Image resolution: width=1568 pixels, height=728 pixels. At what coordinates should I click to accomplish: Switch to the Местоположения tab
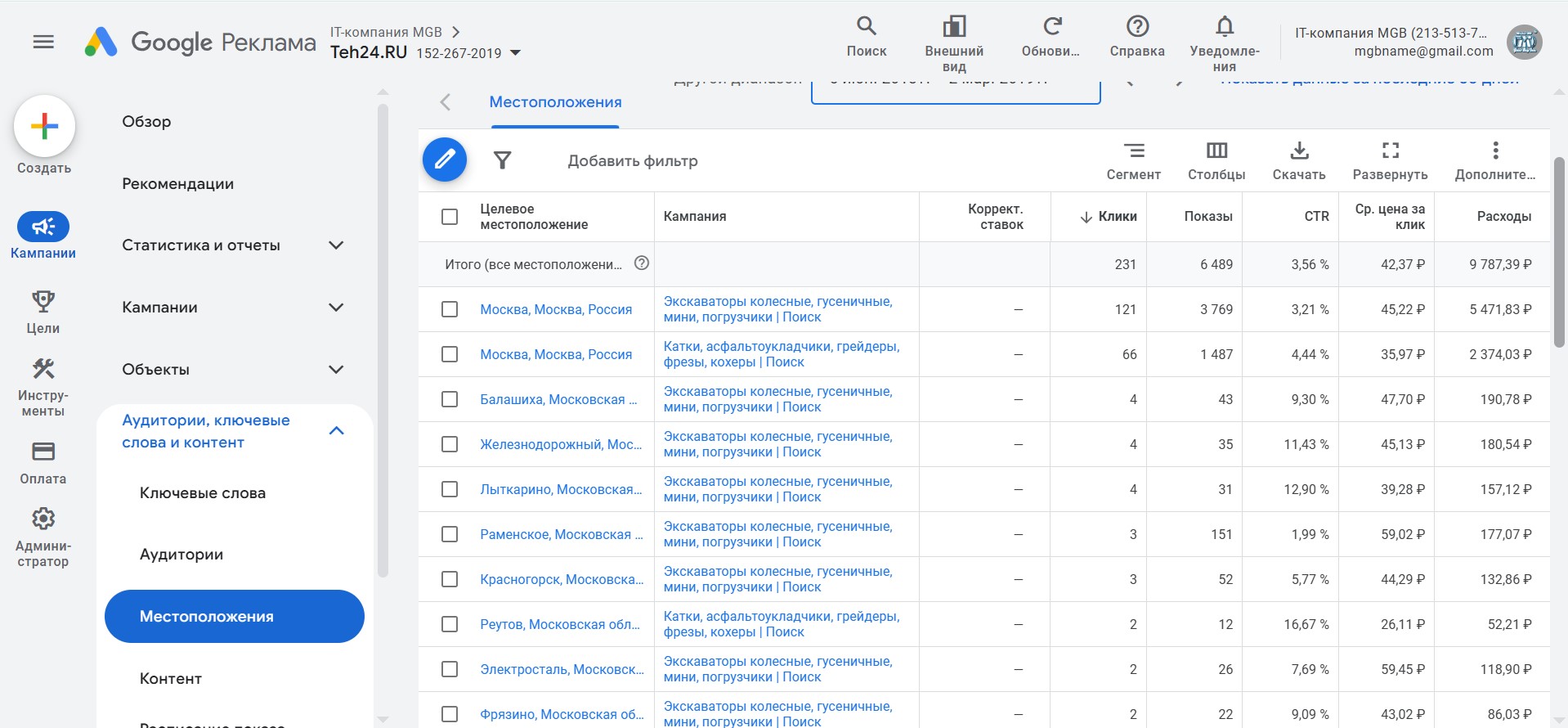pos(555,102)
